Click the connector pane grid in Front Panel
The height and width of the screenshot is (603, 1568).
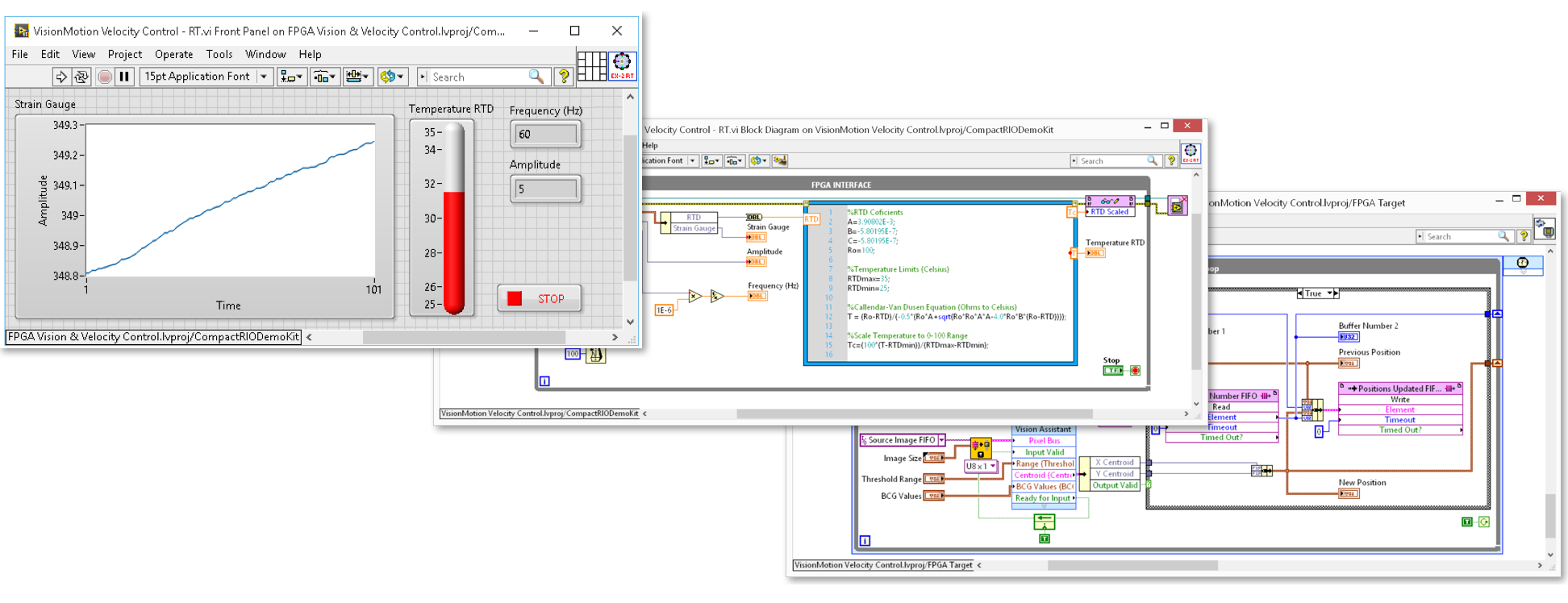(x=592, y=66)
